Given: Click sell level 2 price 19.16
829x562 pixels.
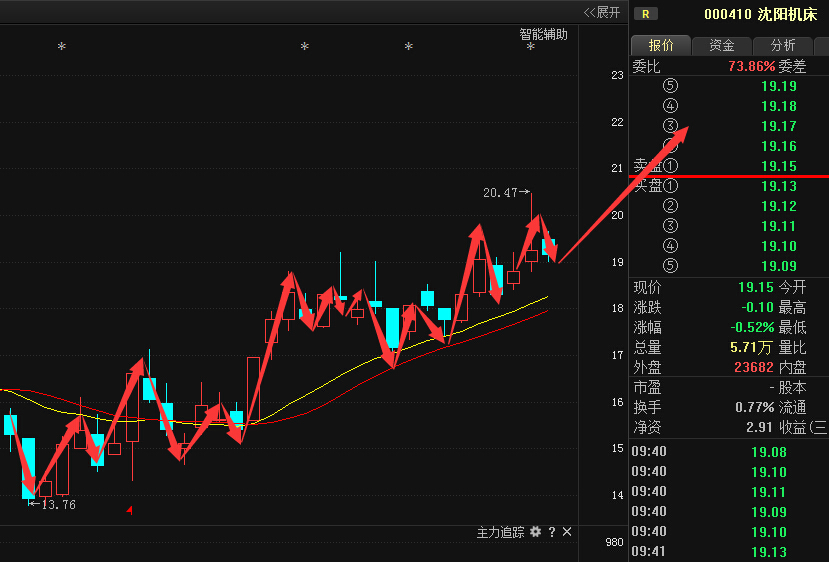Looking at the screenshot, I should click(x=779, y=146).
